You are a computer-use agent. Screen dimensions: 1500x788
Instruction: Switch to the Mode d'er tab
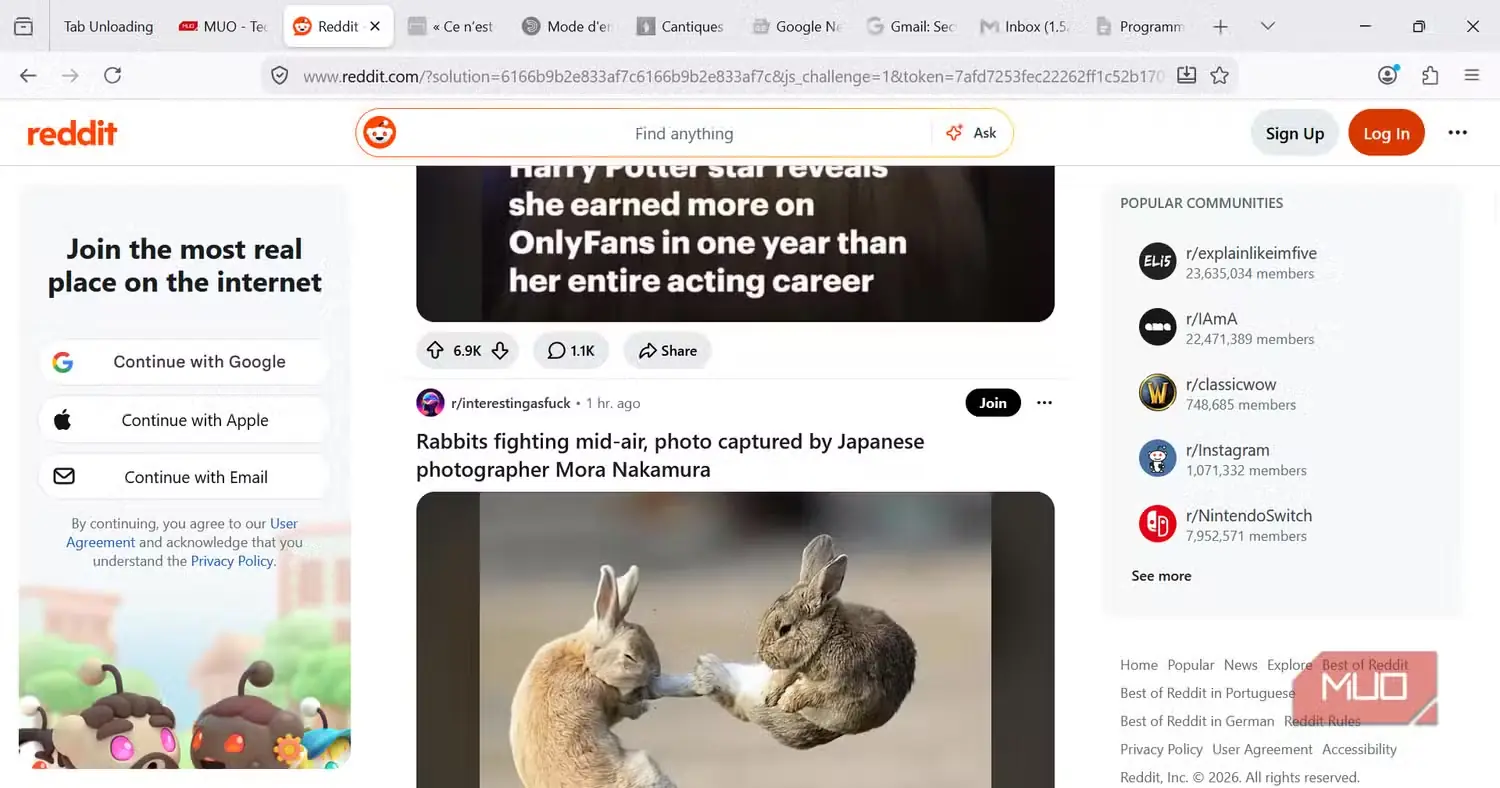tap(567, 27)
